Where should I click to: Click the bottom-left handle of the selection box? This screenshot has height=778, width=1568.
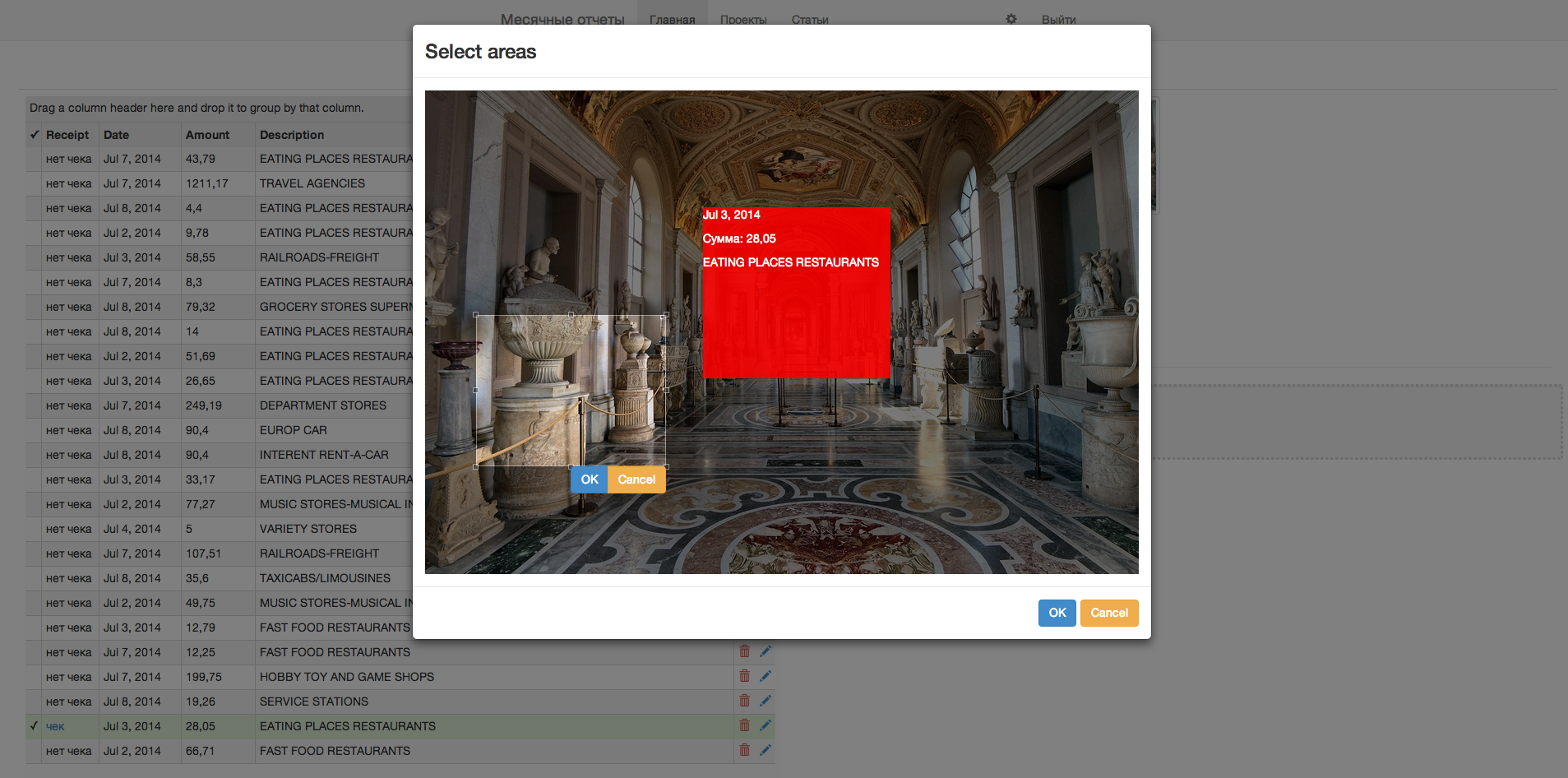476,466
